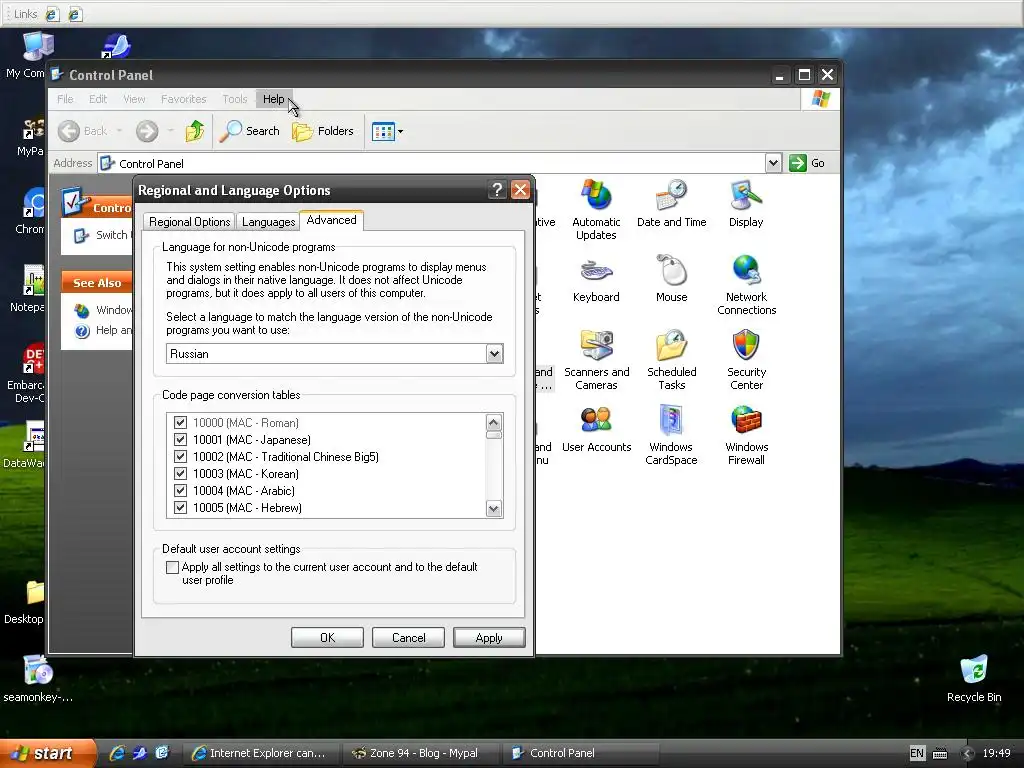Click the Back toolbar button
The image size is (1024, 768).
pos(82,131)
